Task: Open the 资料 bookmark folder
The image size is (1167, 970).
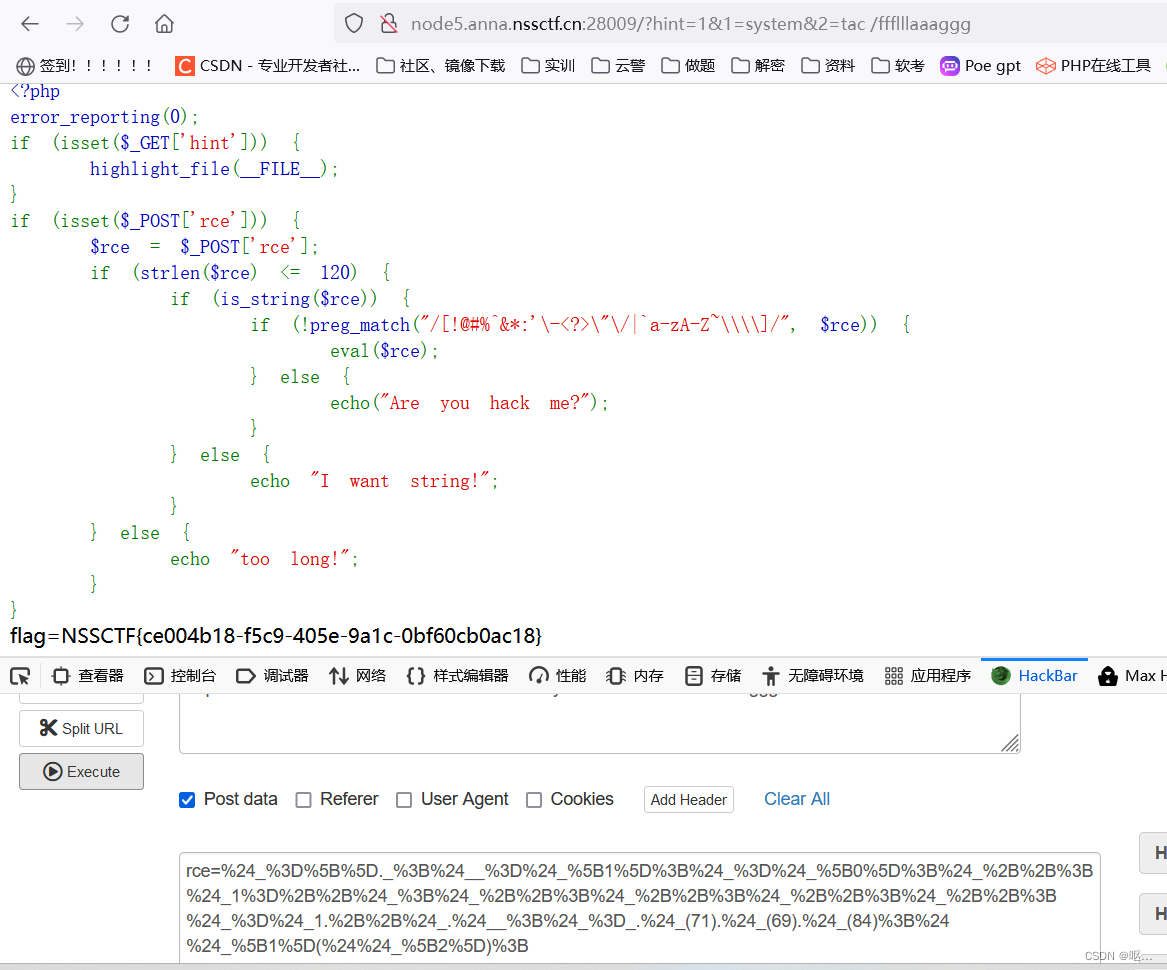Action: (x=828, y=66)
